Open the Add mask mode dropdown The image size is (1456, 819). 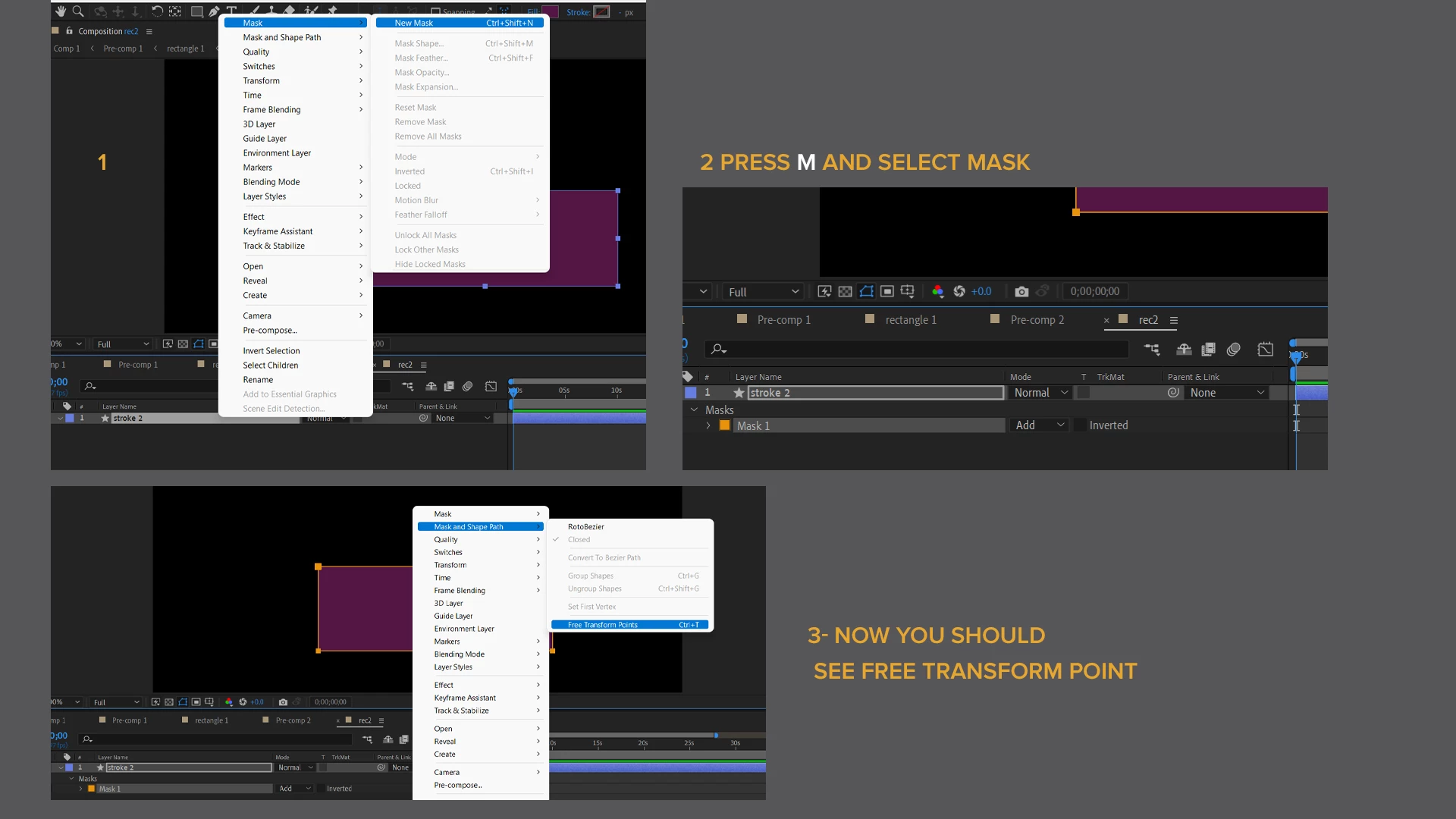(1039, 425)
